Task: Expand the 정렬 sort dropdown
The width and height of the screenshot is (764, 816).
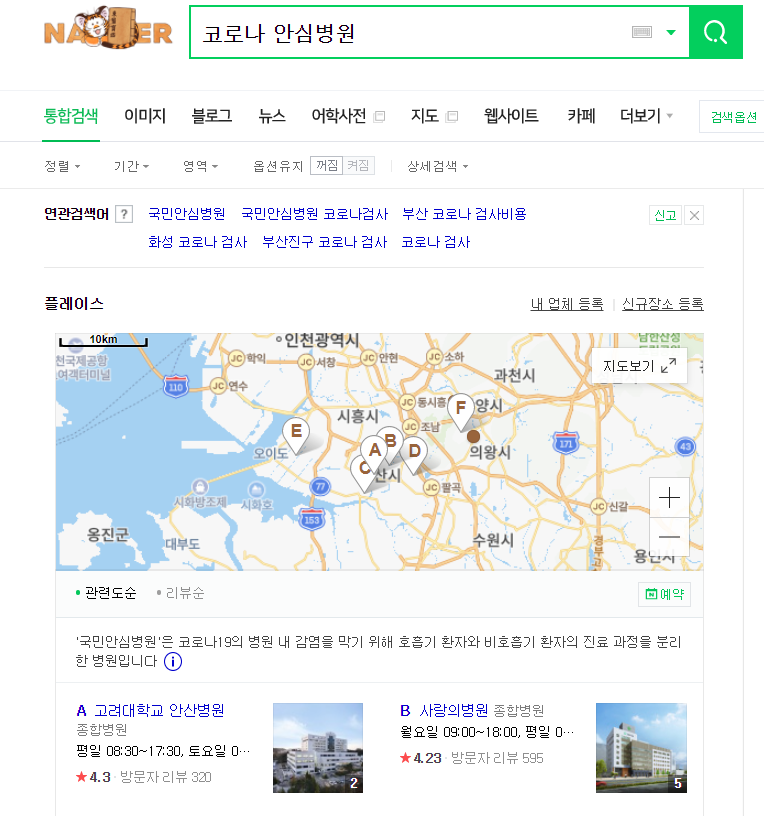Action: (62, 166)
